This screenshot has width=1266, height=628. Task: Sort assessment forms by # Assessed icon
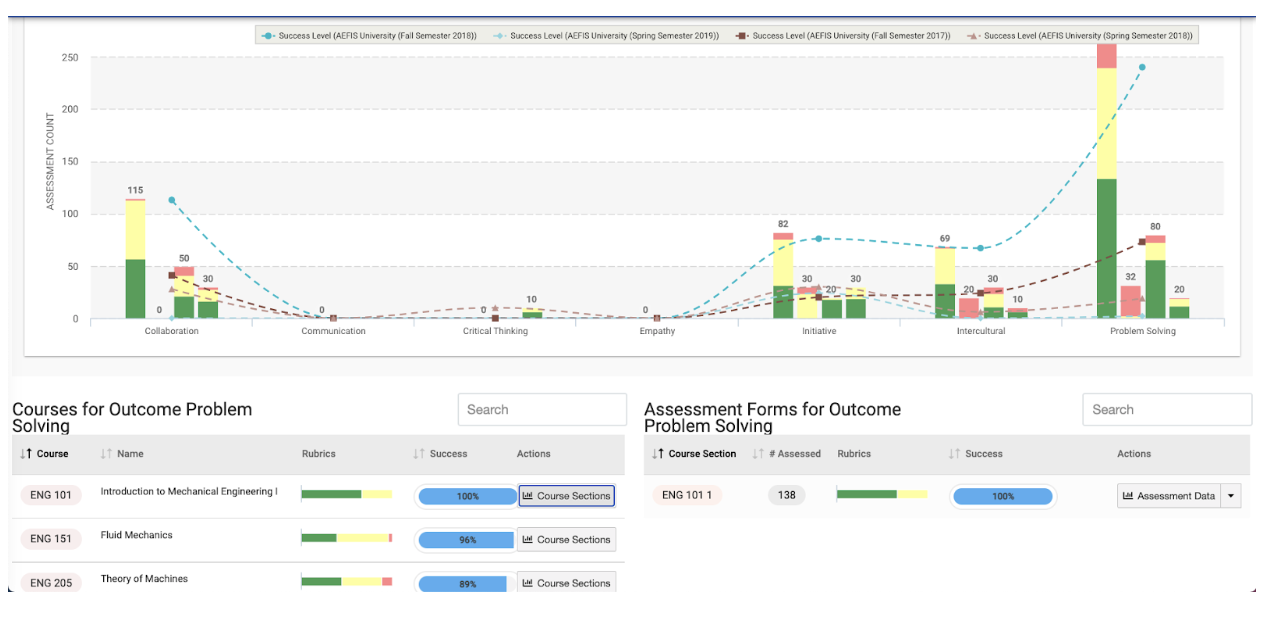tap(758, 454)
